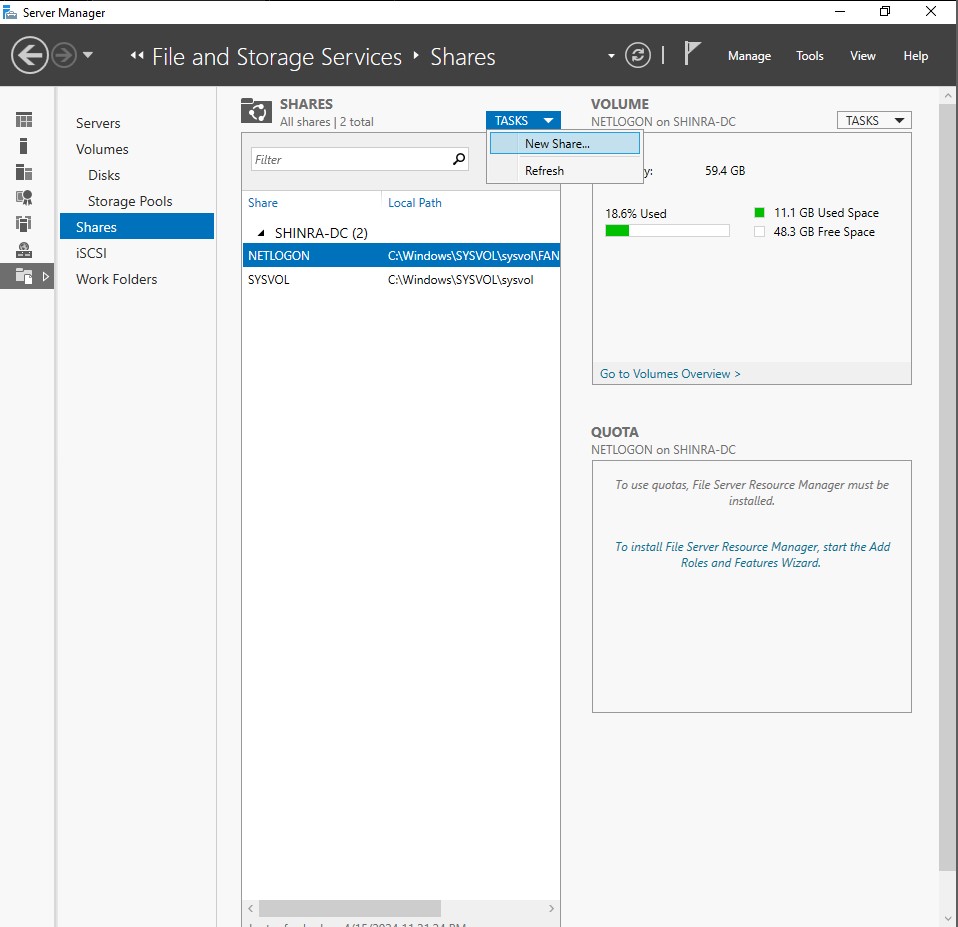Follow the Go to Volumes Overview link
Image resolution: width=958 pixels, height=927 pixels.
(x=670, y=373)
